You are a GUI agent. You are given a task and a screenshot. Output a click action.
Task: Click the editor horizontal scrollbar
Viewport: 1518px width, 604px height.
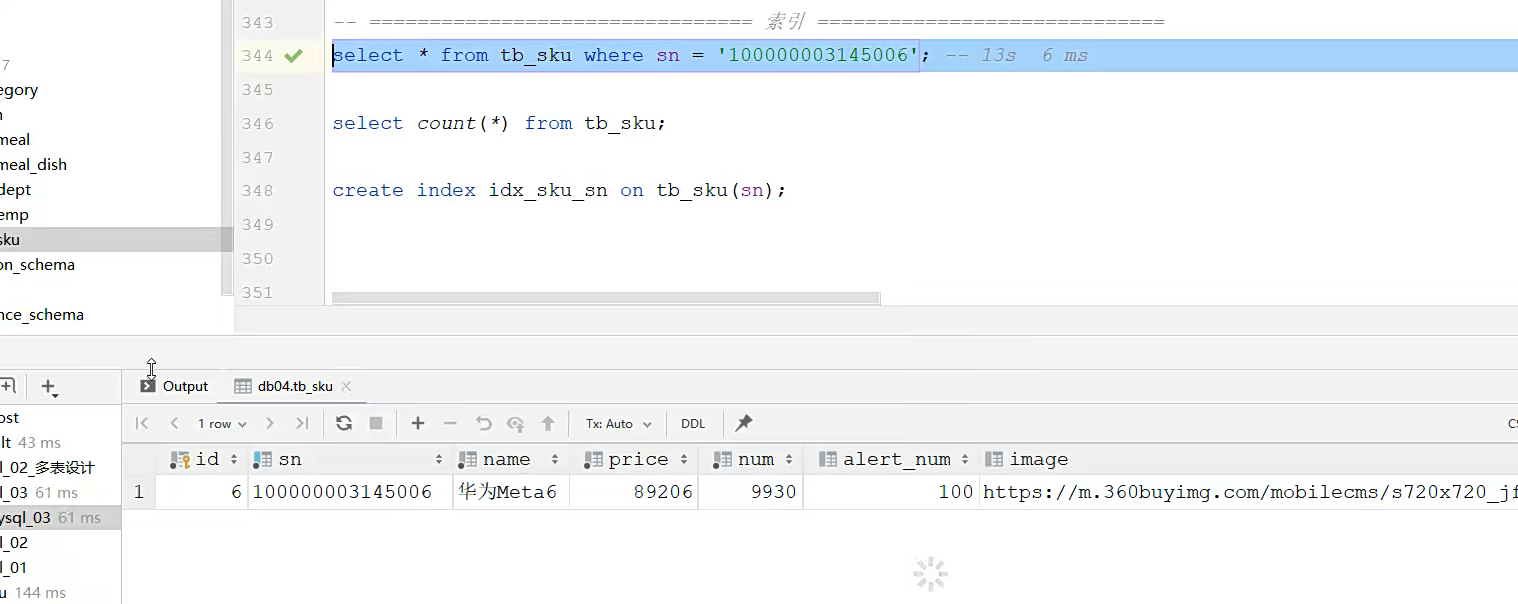(606, 298)
